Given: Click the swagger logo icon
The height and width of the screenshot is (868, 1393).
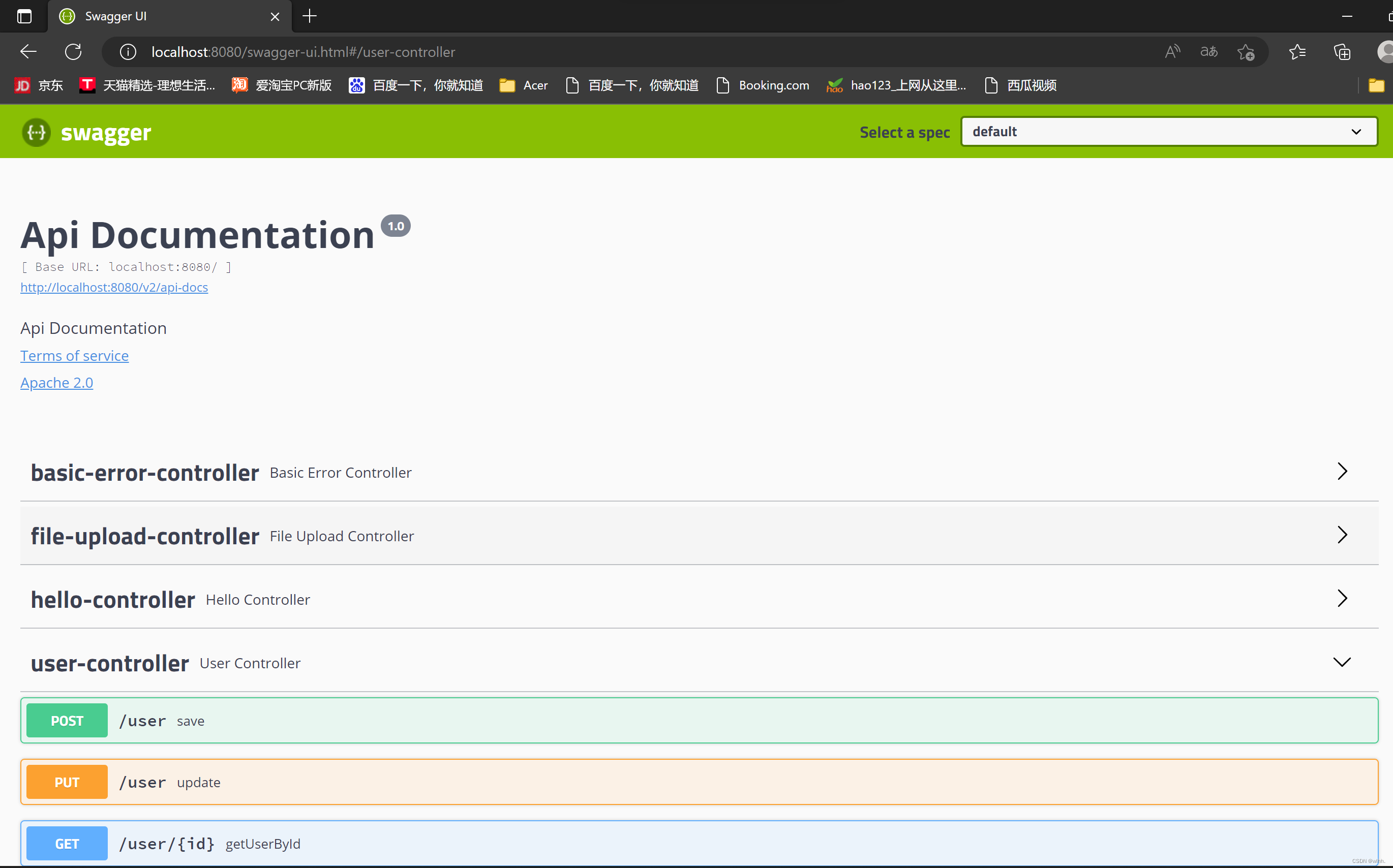Looking at the screenshot, I should [x=36, y=133].
